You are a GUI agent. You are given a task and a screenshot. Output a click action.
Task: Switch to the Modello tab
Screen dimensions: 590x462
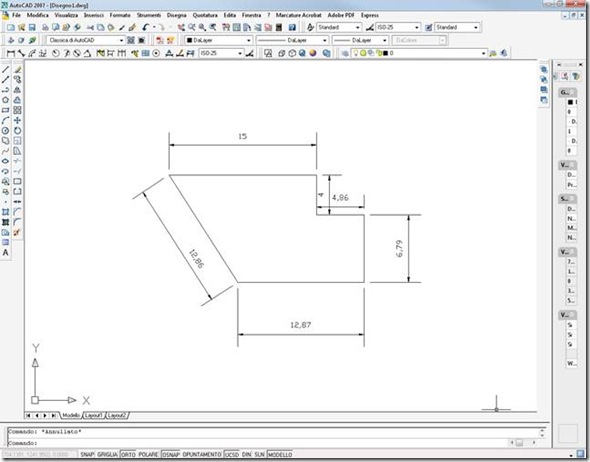(71, 415)
